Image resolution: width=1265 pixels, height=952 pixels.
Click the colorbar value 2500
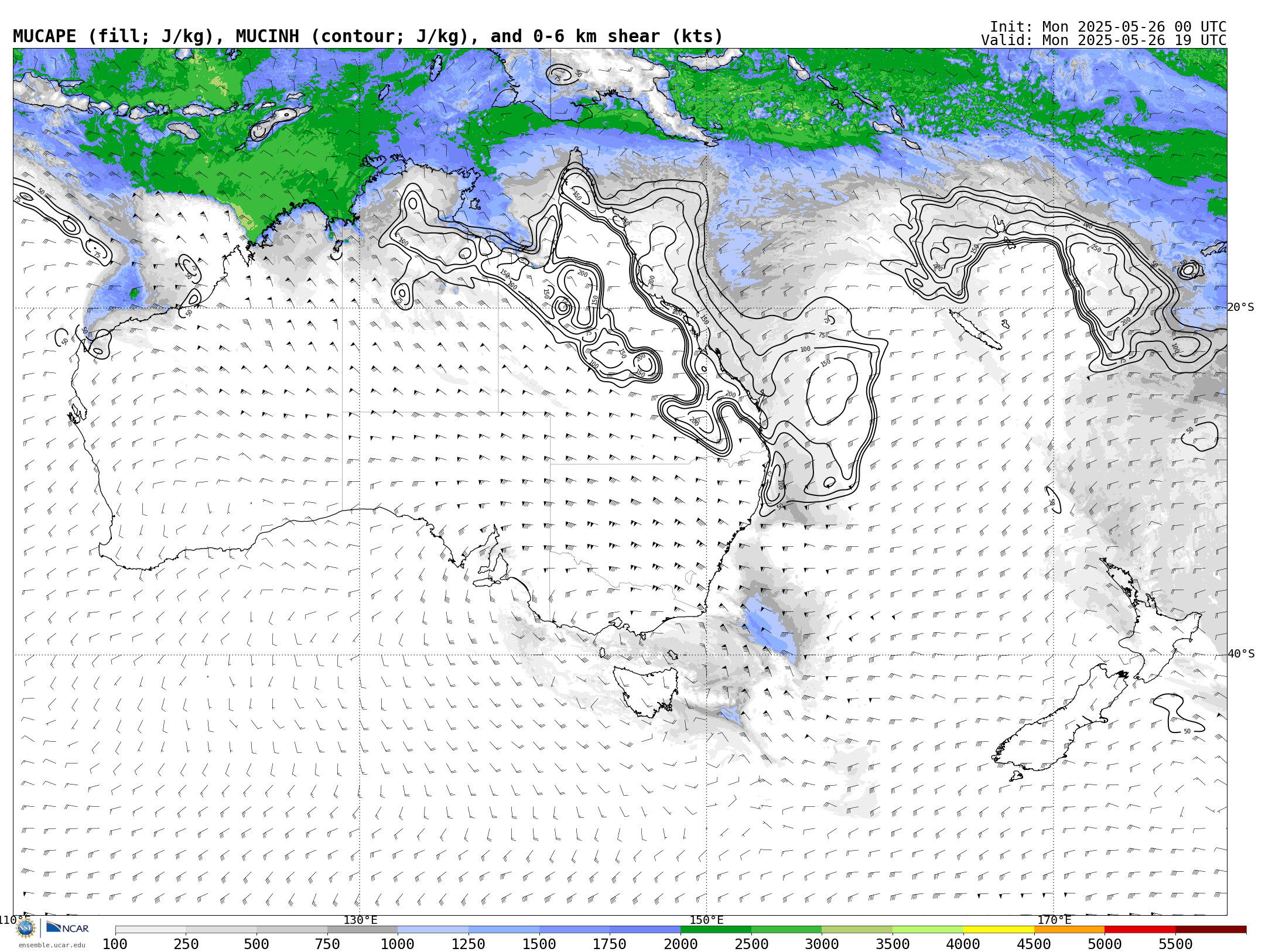point(751,944)
